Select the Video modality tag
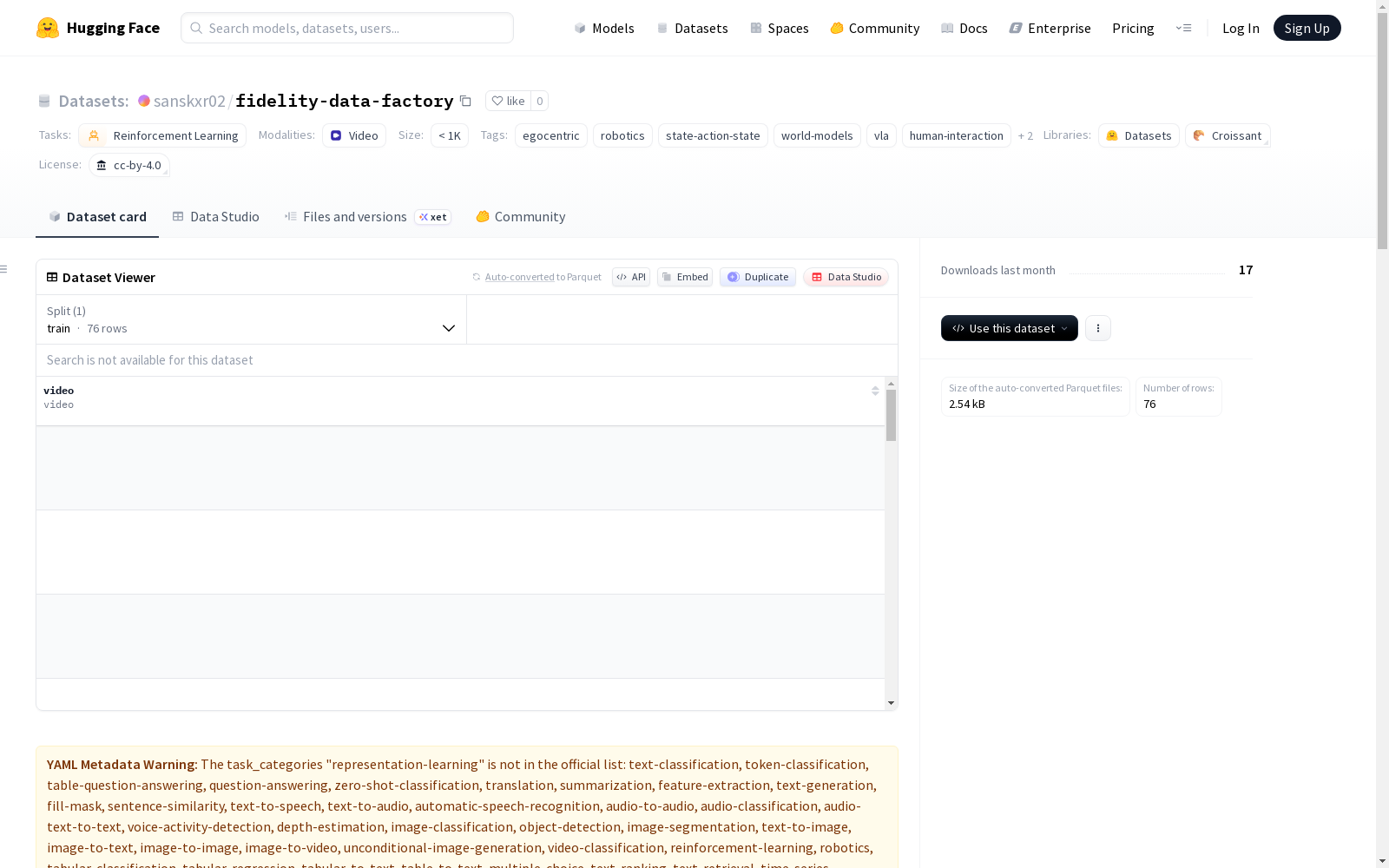This screenshot has height=868, width=1389. click(x=354, y=135)
